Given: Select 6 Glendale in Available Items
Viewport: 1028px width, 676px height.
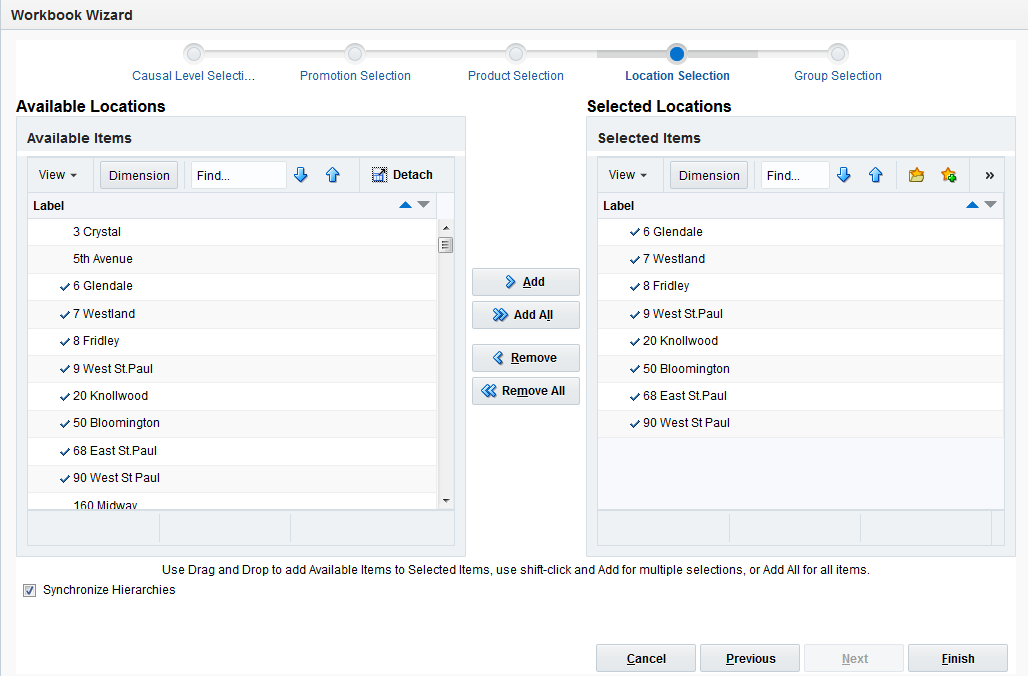Looking at the screenshot, I should click(232, 287).
